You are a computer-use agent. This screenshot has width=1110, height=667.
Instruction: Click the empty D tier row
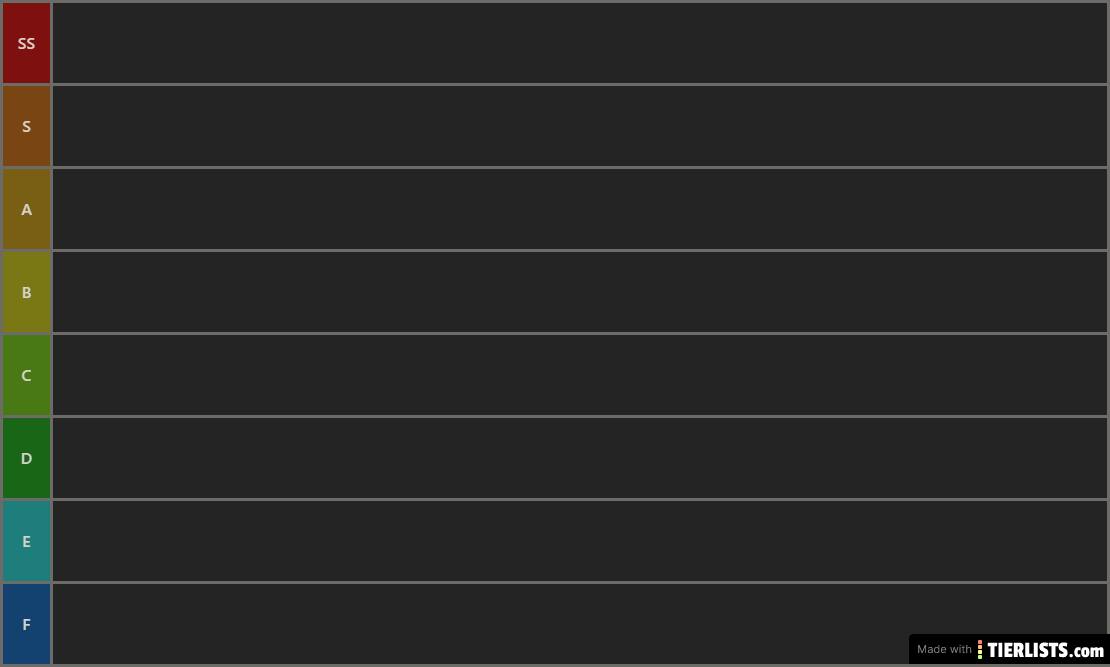[580, 458]
